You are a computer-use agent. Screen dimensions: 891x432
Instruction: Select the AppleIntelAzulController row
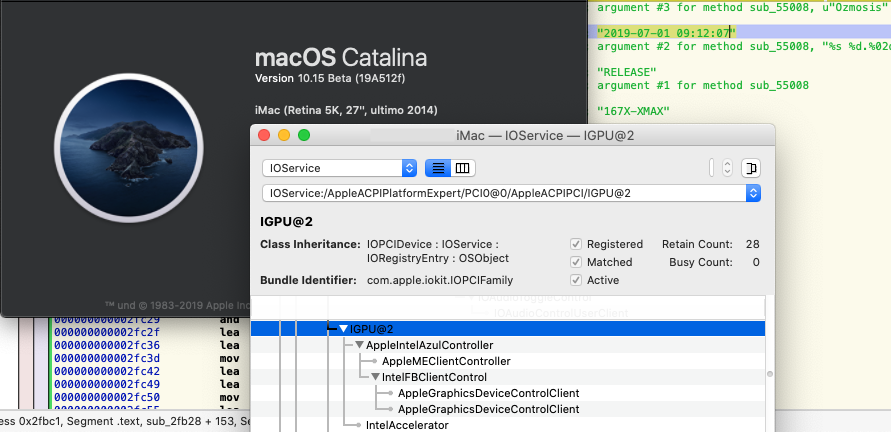tap(508, 345)
